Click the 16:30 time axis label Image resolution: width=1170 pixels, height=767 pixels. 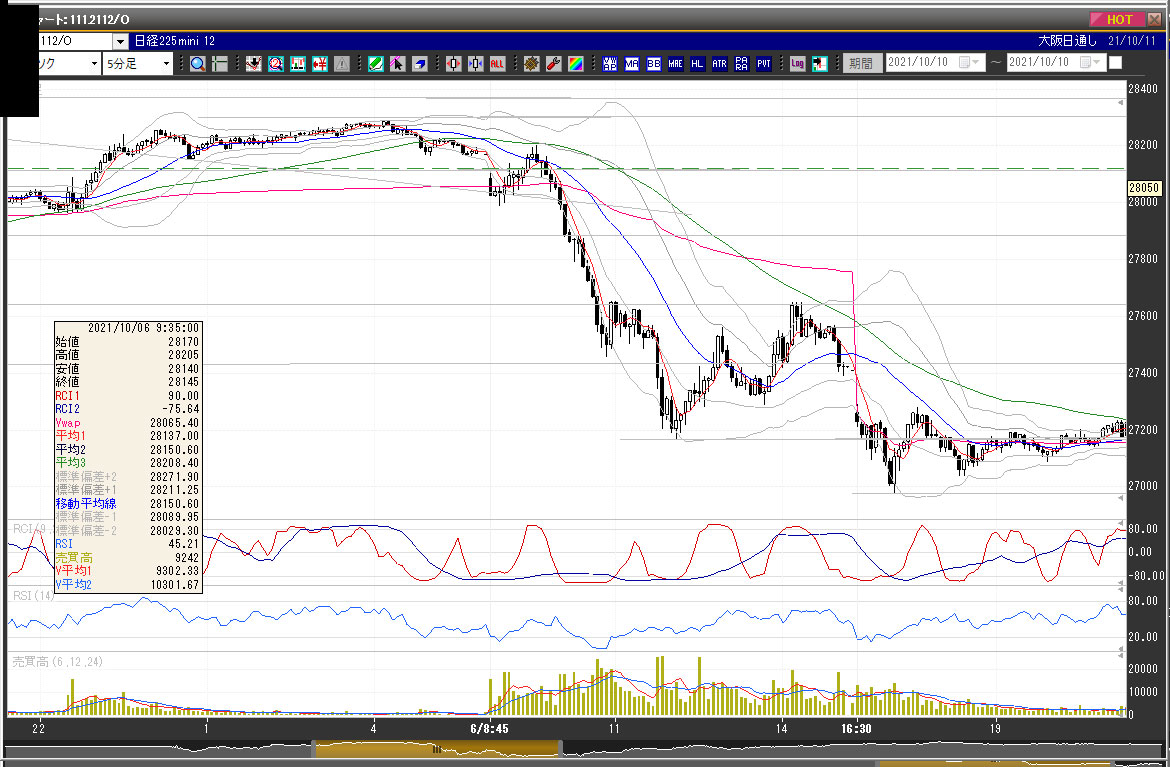(857, 728)
